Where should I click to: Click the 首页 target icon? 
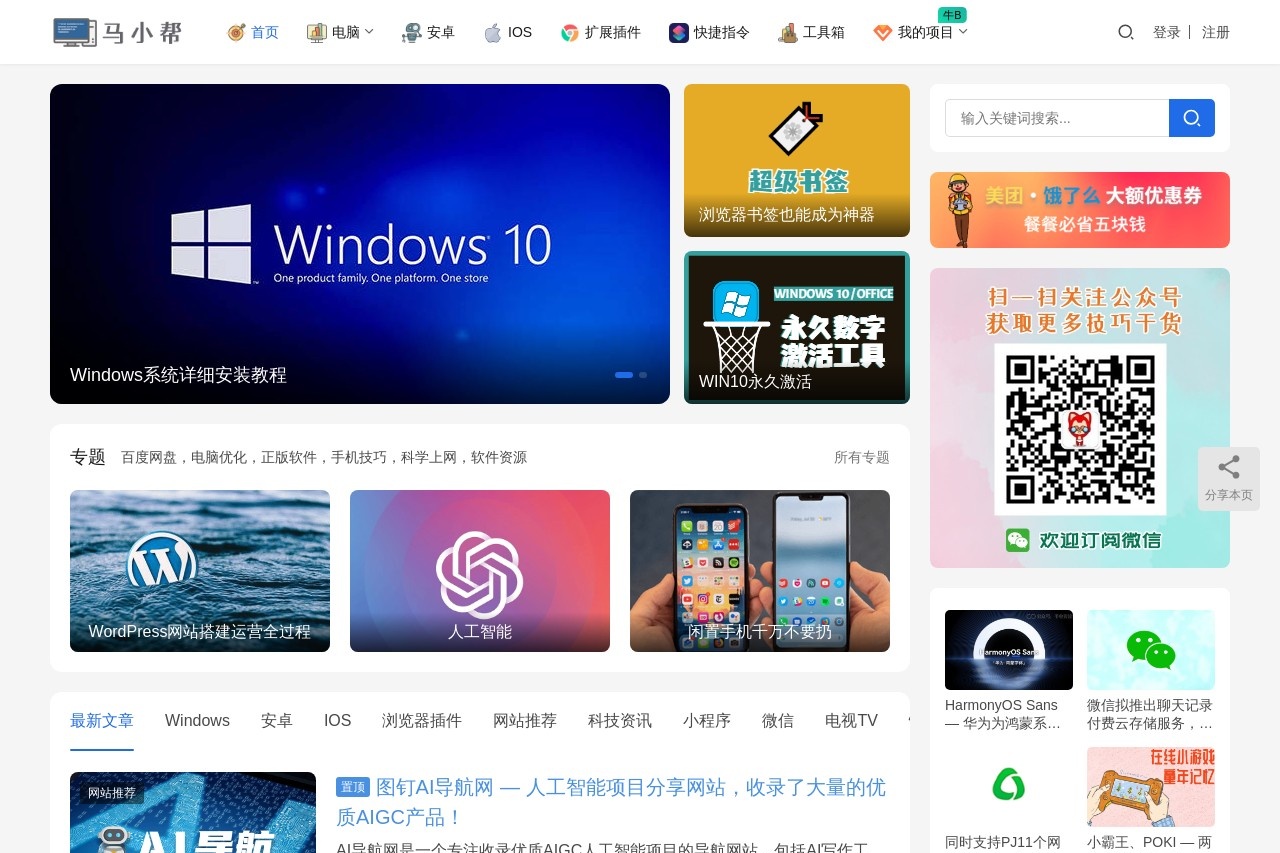point(236,32)
